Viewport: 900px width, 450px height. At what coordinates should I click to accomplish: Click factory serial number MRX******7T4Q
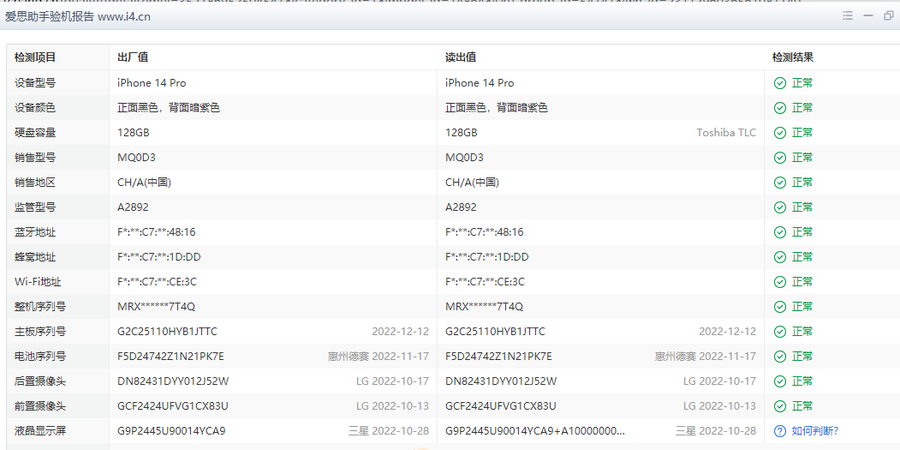pos(156,307)
